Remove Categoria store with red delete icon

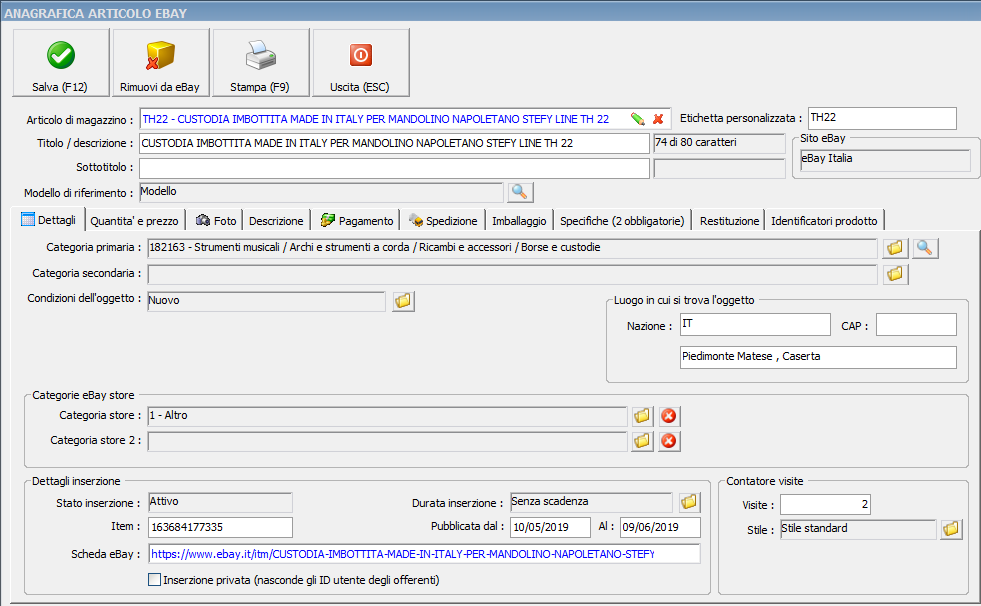pyautogui.click(x=669, y=416)
